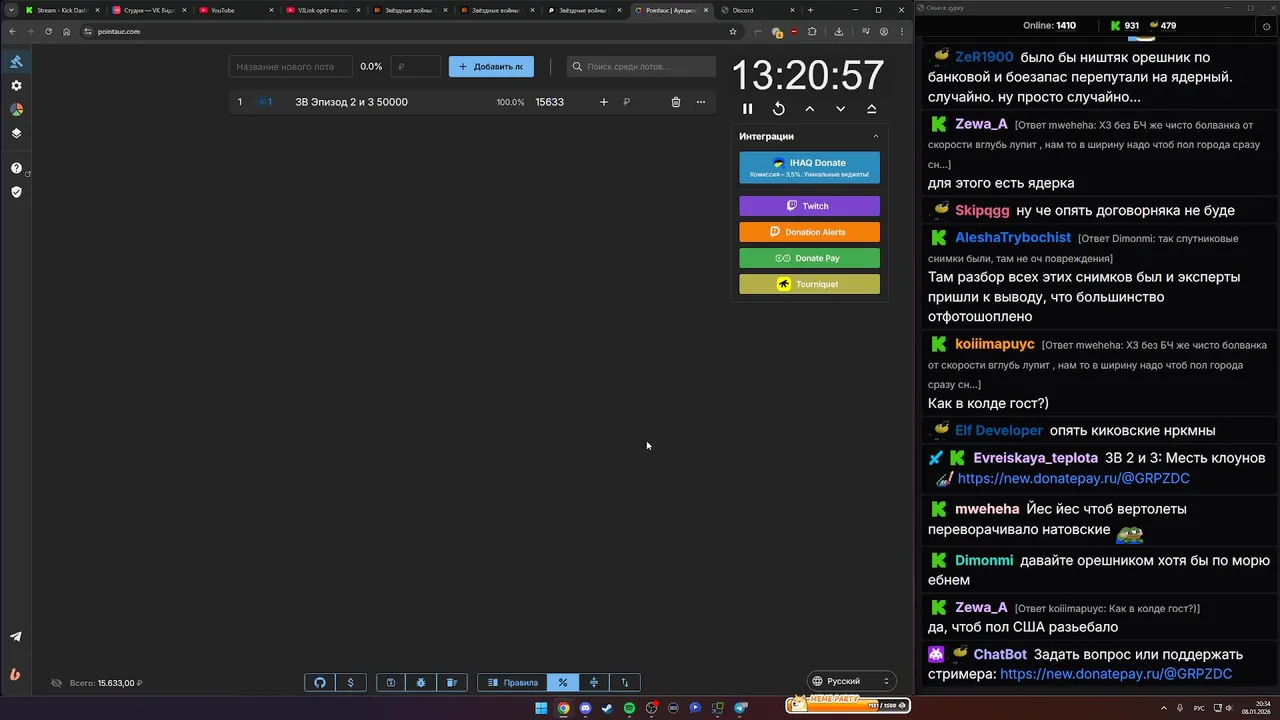Delete the ЗВ Эпизод 2 и 3 lot

tap(676, 102)
